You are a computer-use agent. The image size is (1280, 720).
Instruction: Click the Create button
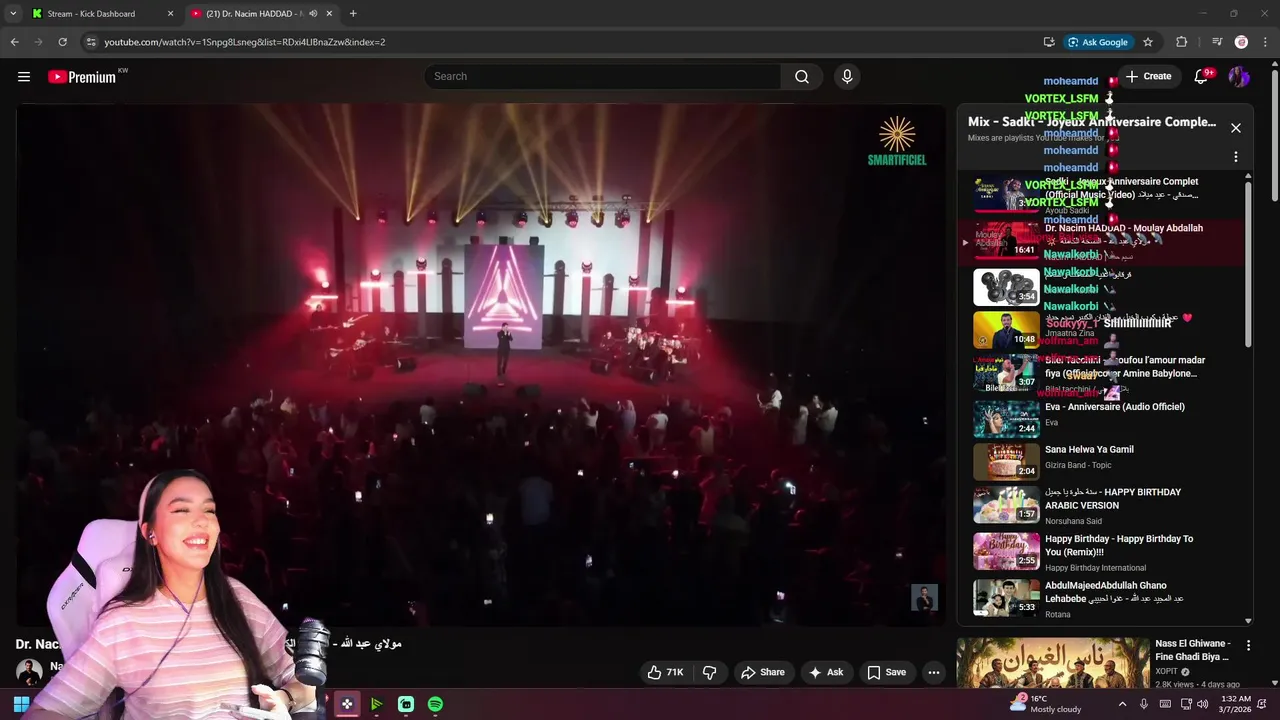click(x=1148, y=76)
